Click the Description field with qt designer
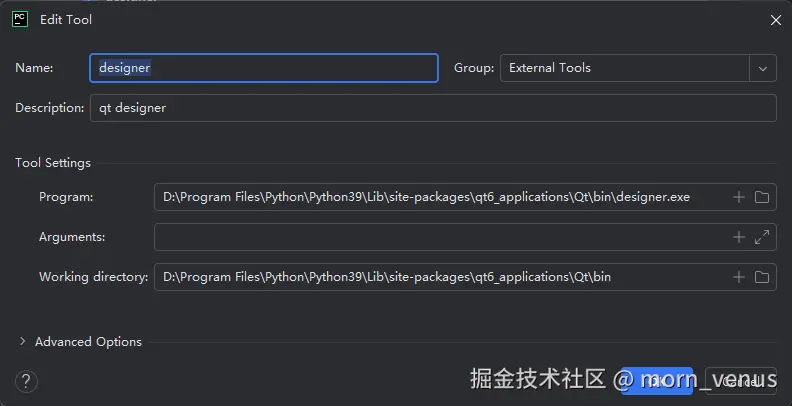Screen dimensions: 792x406 [x=432, y=108]
